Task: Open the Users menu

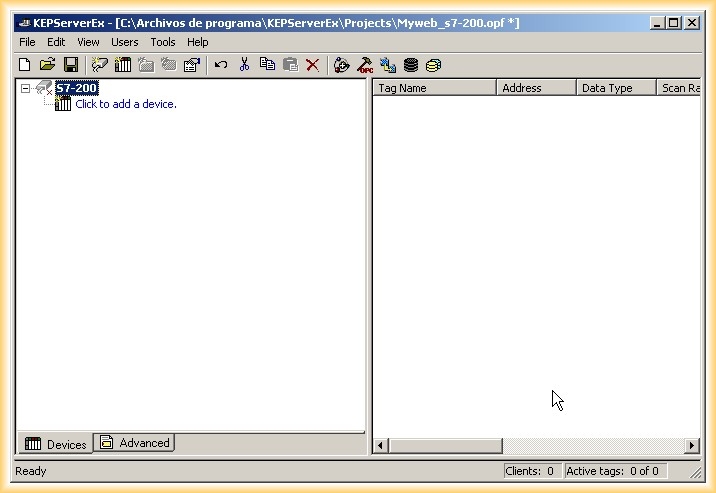Action: (x=125, y=42)
